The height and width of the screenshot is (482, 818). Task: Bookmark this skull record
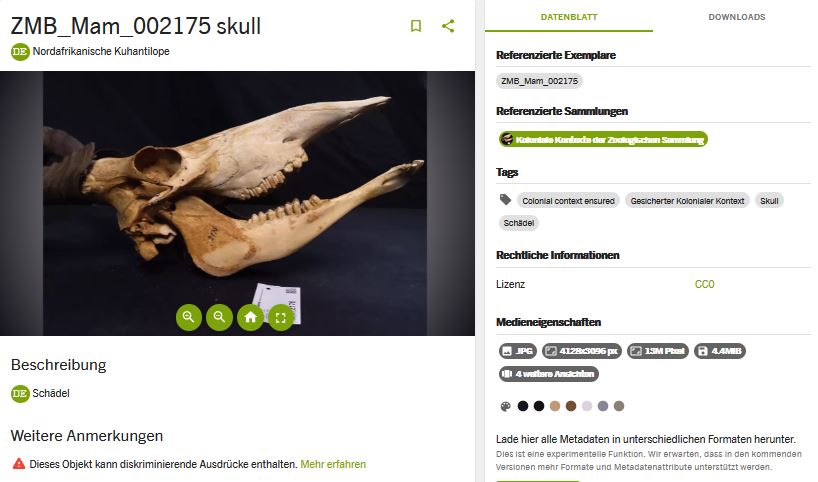pyautogui.click(x=416, y=26)
